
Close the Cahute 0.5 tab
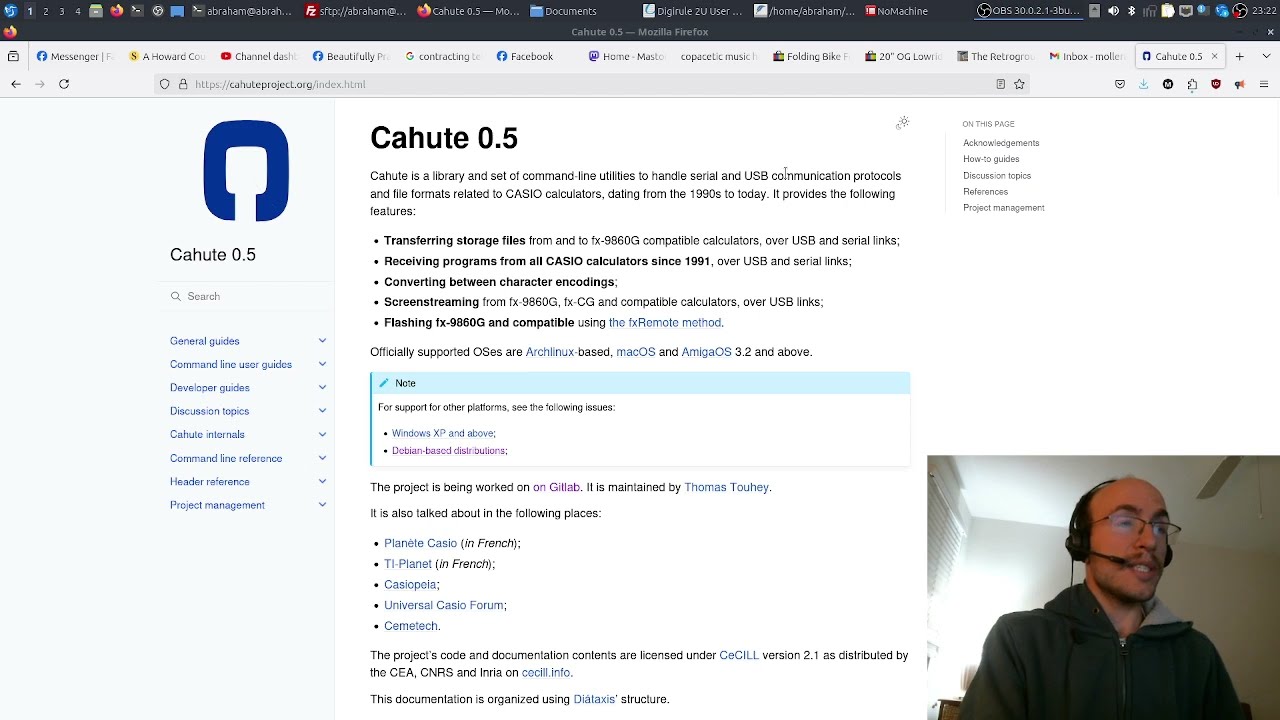pyautogui.click(x=1215, y=56)
